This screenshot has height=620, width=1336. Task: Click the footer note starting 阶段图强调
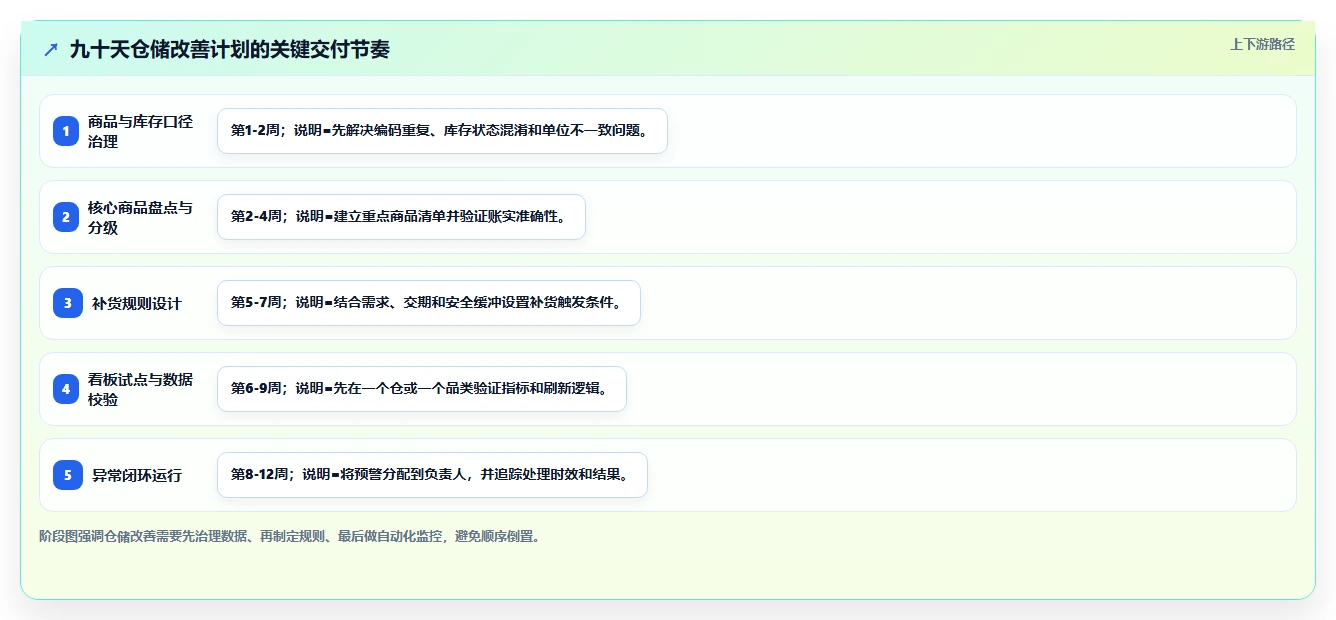coord(292,536)
